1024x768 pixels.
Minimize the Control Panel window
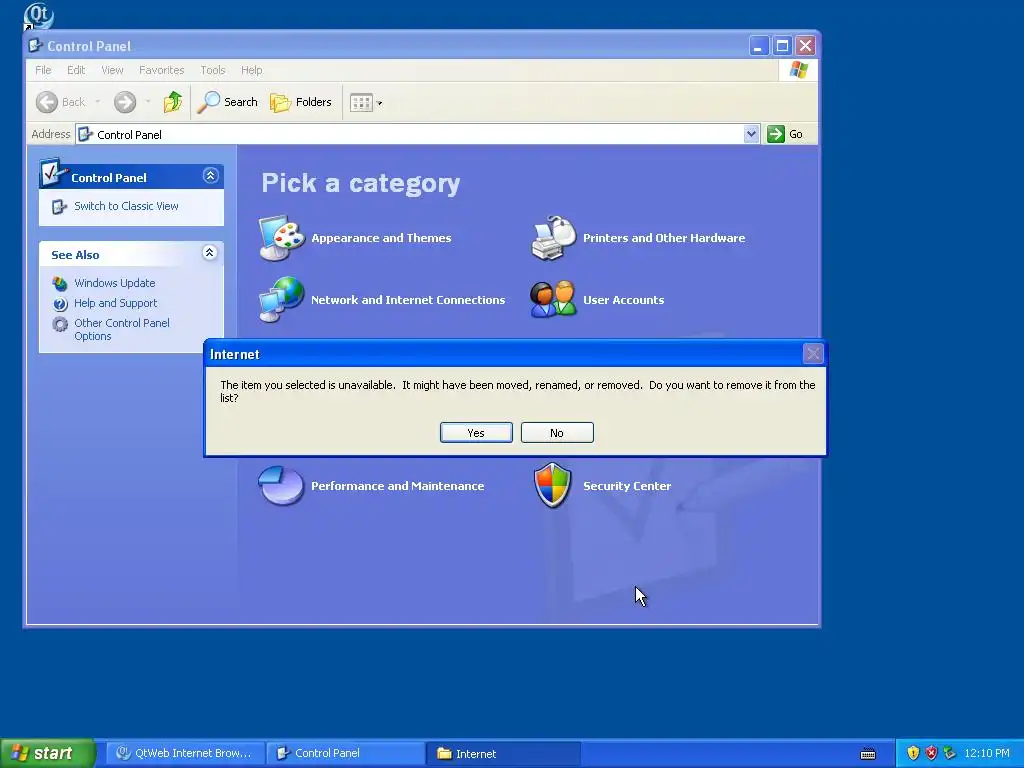coord(758,46)
